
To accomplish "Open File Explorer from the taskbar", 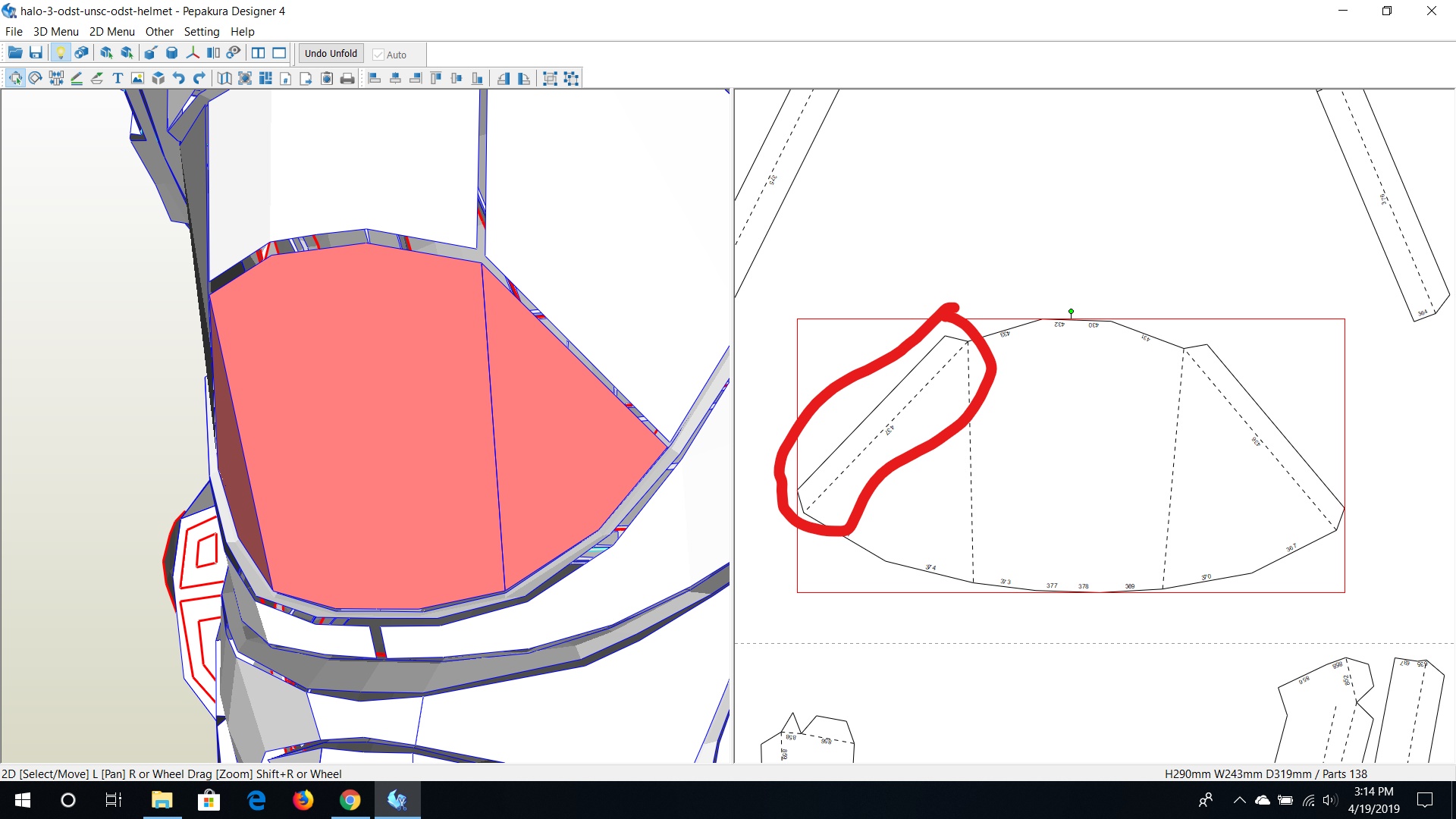I will [x=162, y=800].
